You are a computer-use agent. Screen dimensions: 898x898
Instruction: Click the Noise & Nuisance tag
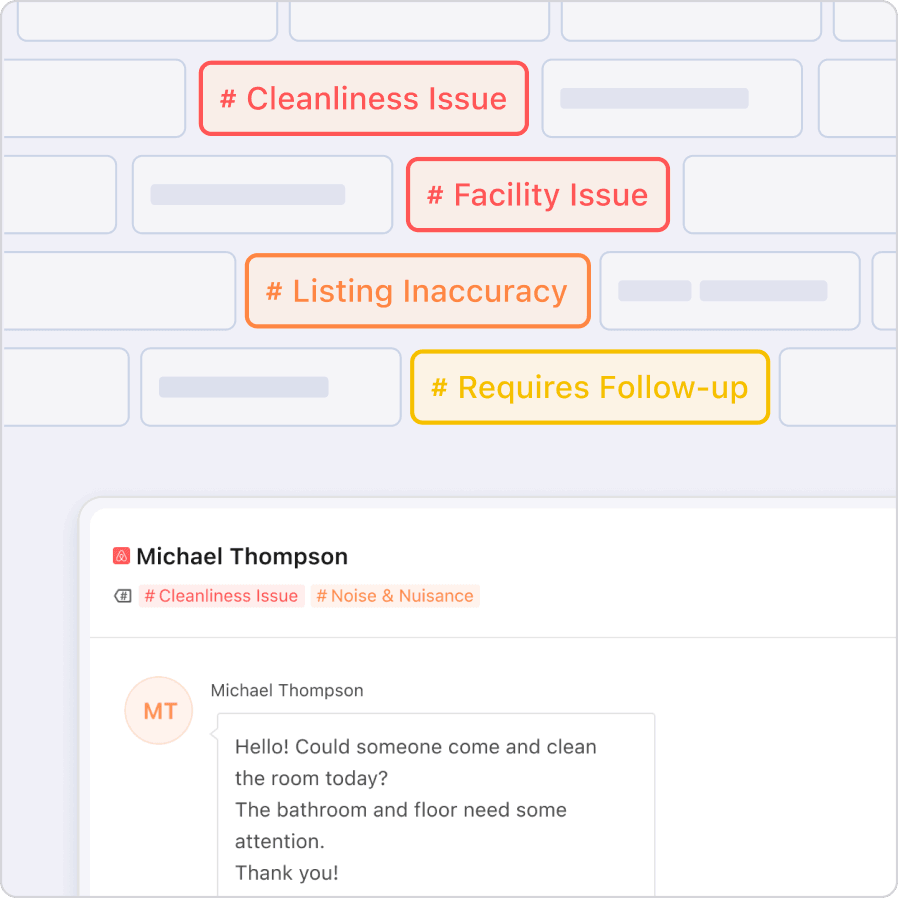point(394,596)
